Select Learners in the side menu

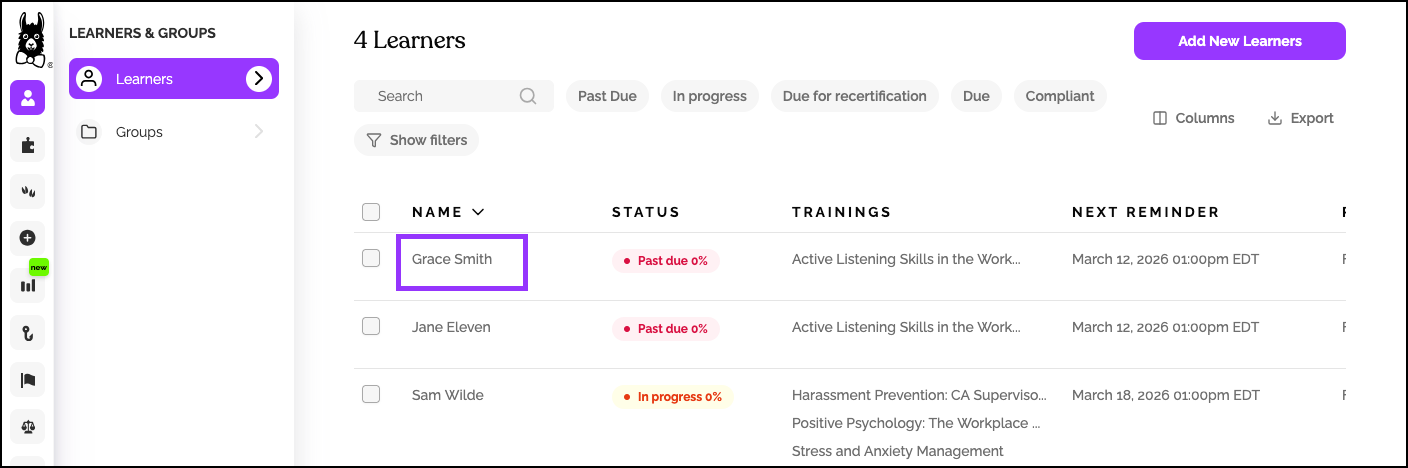[144, 79]
